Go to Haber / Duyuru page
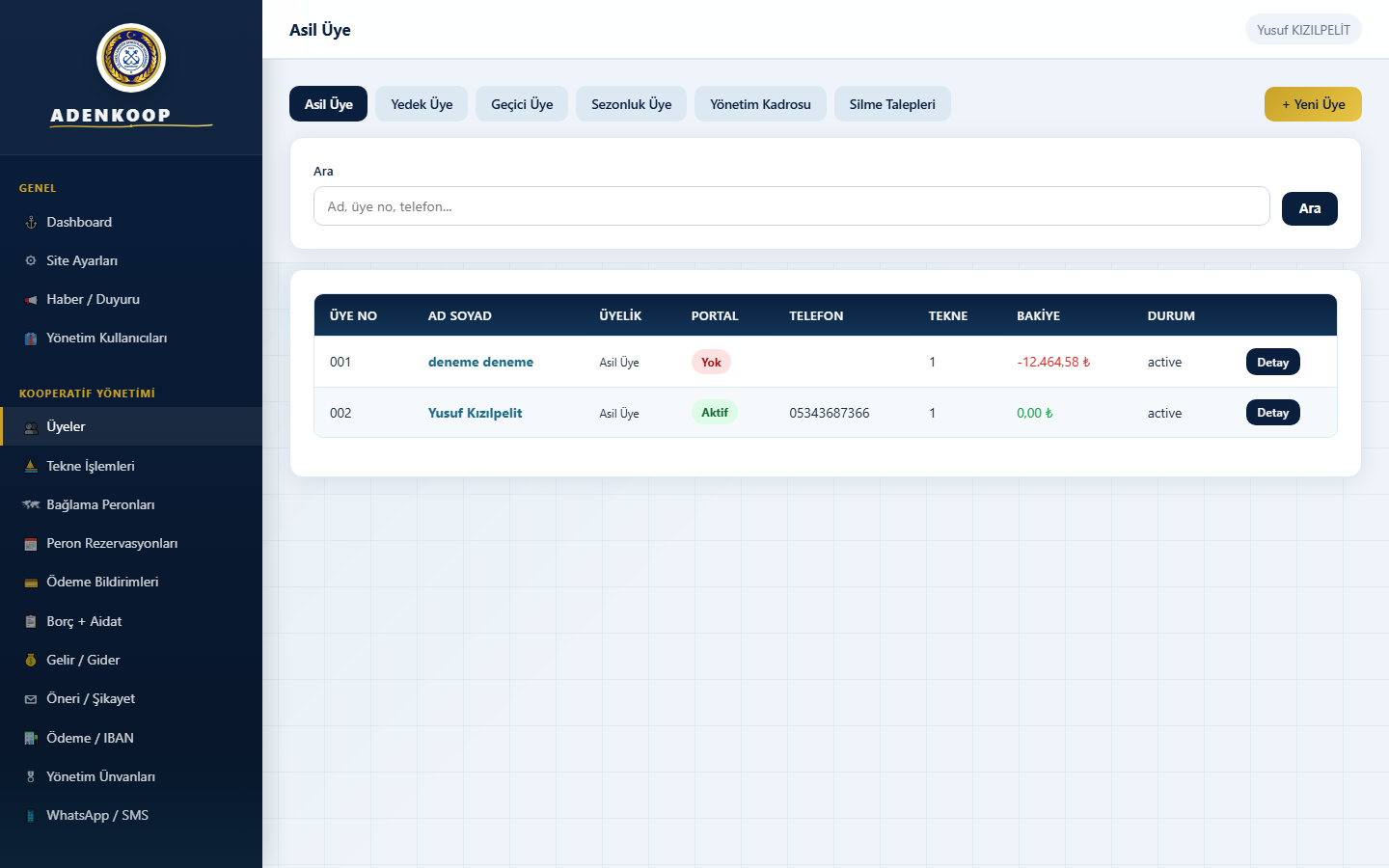Image resolution: width=1389 pixels, height=868 pixels. (x=131, y=299)
